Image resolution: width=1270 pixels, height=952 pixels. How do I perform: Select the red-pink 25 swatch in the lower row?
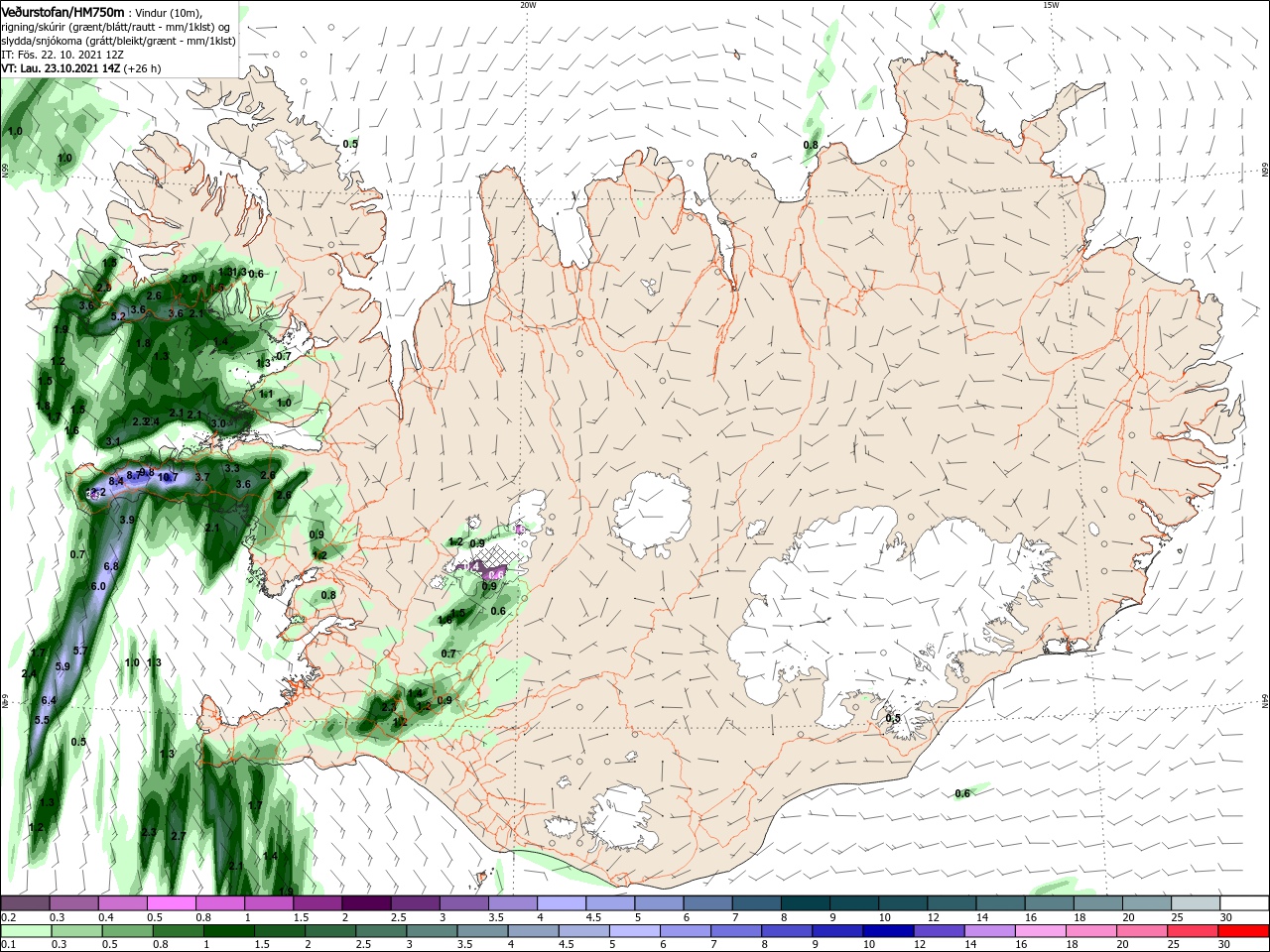pyautogui.click(x=1194, y=931)
